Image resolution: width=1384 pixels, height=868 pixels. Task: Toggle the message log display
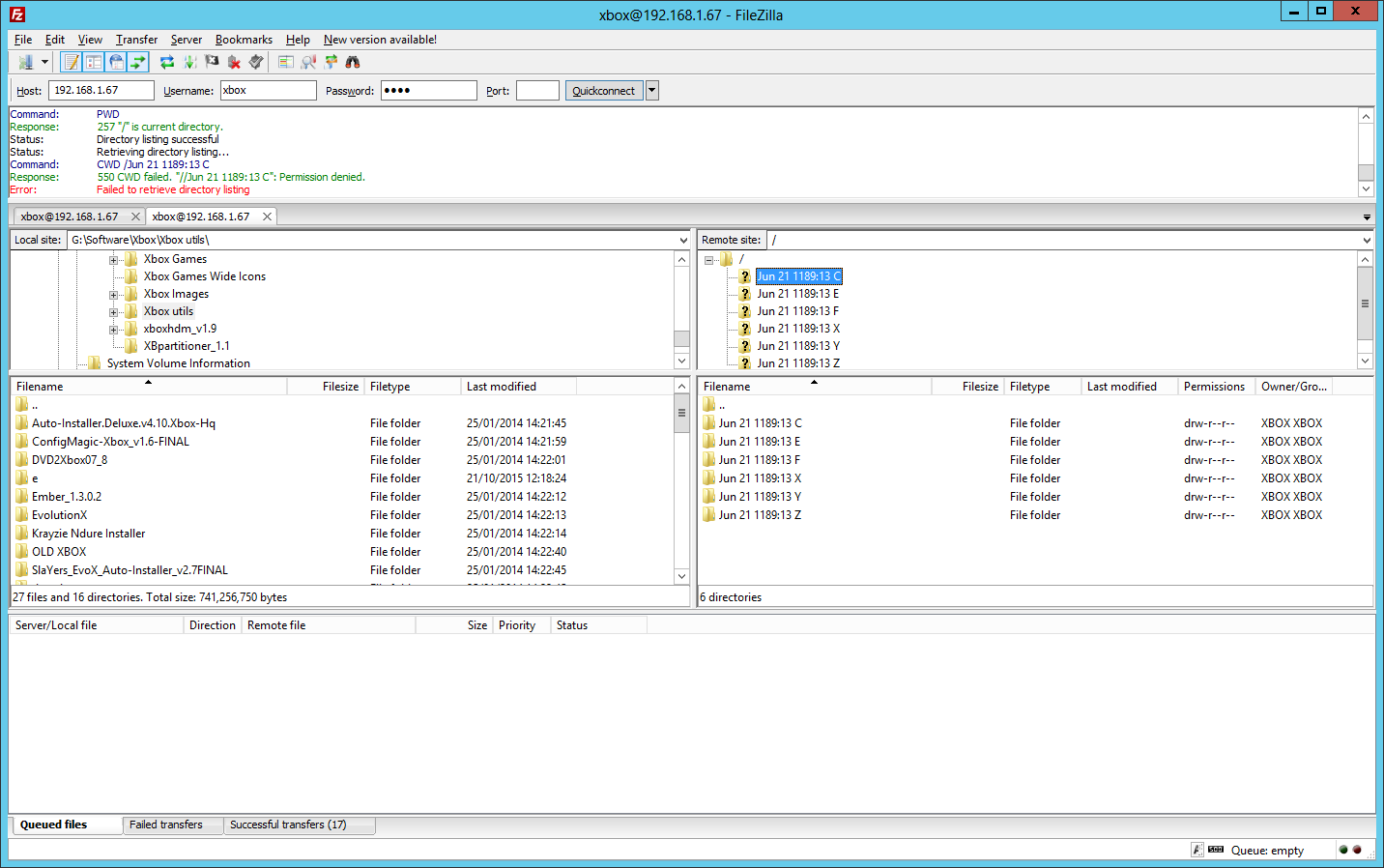coord(71,62)
